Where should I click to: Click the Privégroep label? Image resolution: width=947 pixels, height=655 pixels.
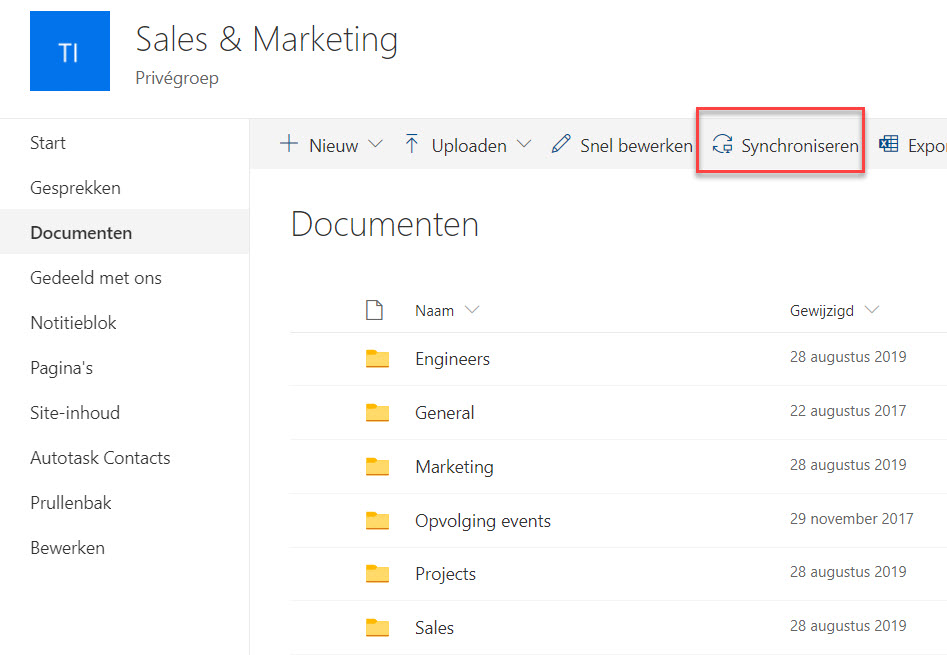177,78
